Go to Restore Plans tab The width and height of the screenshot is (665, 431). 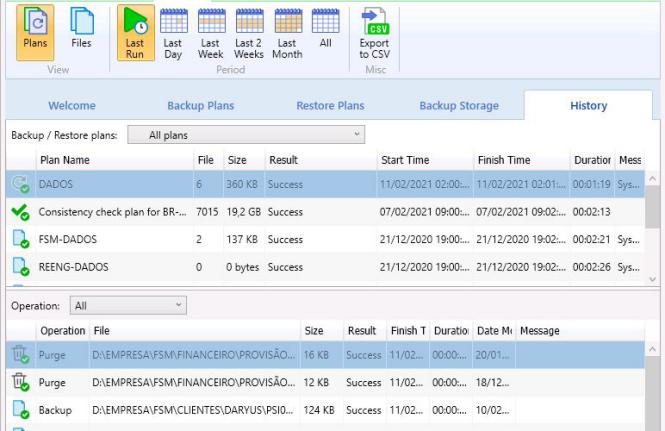point(330,106)
